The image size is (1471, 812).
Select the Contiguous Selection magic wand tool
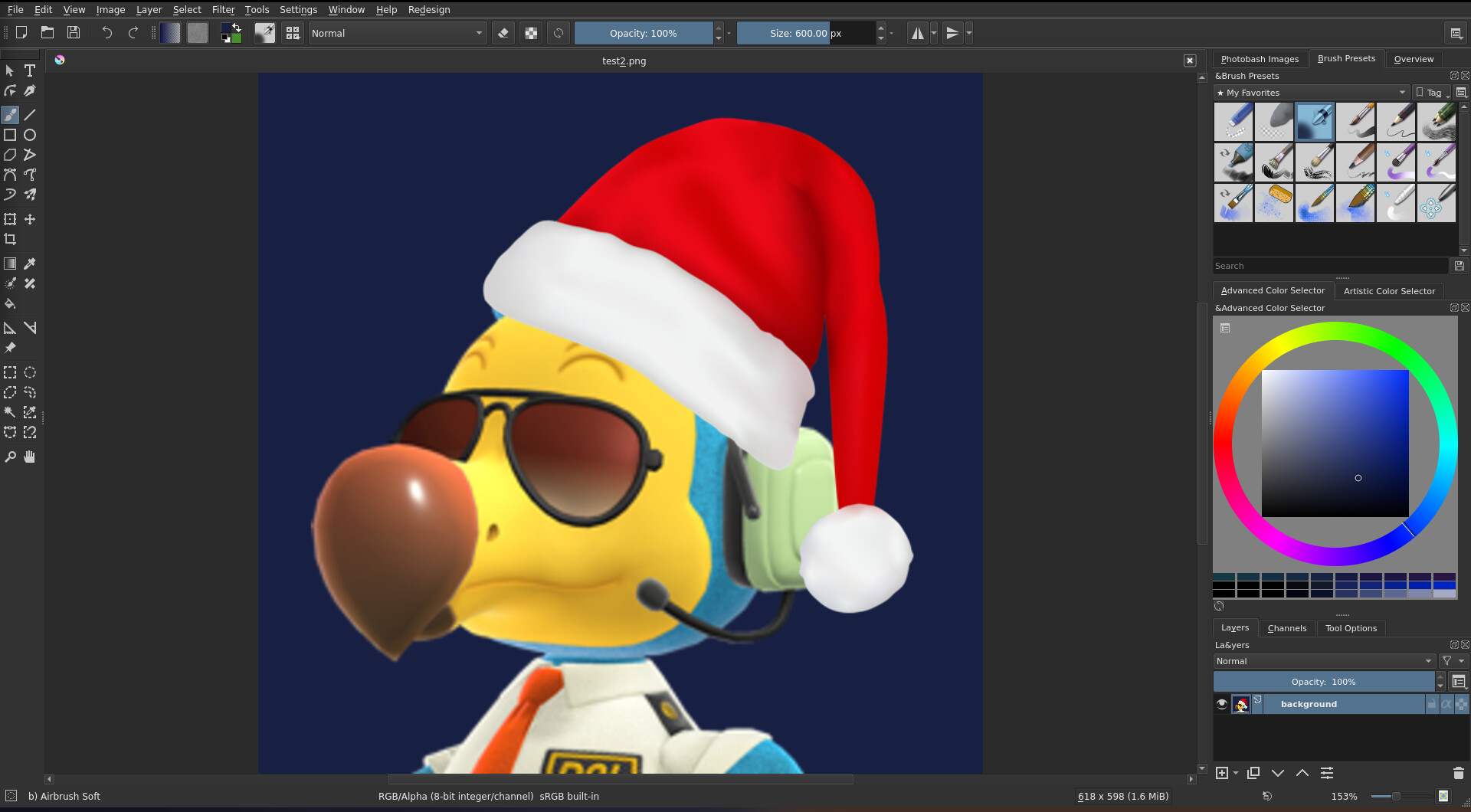pyautogui.click(x=10, y=412)
